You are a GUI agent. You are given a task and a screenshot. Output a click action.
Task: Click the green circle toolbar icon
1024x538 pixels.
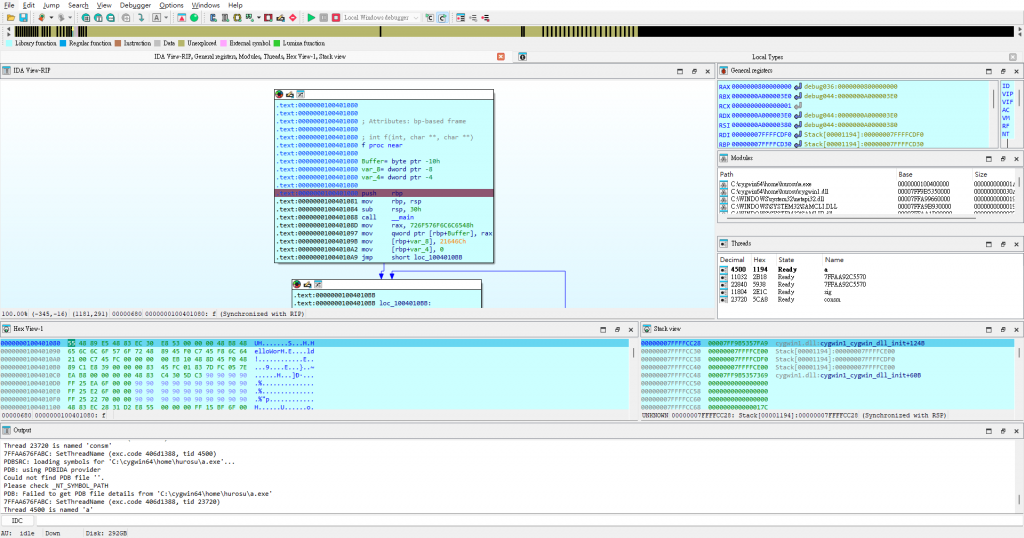coord(194,18)
